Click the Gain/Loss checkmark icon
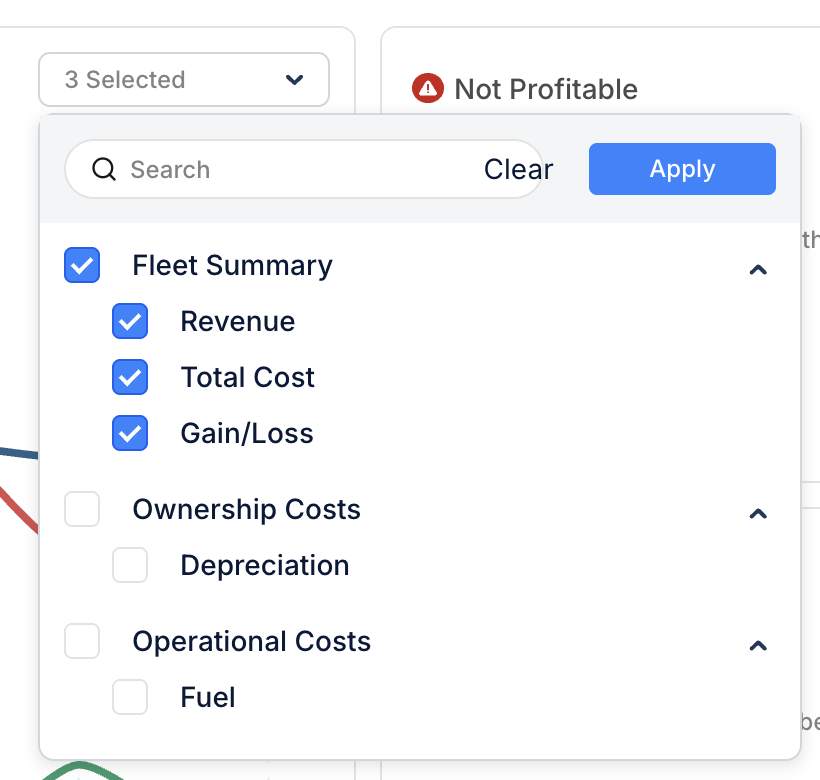The height and width of the screenshot is (780, 820). 130,433
